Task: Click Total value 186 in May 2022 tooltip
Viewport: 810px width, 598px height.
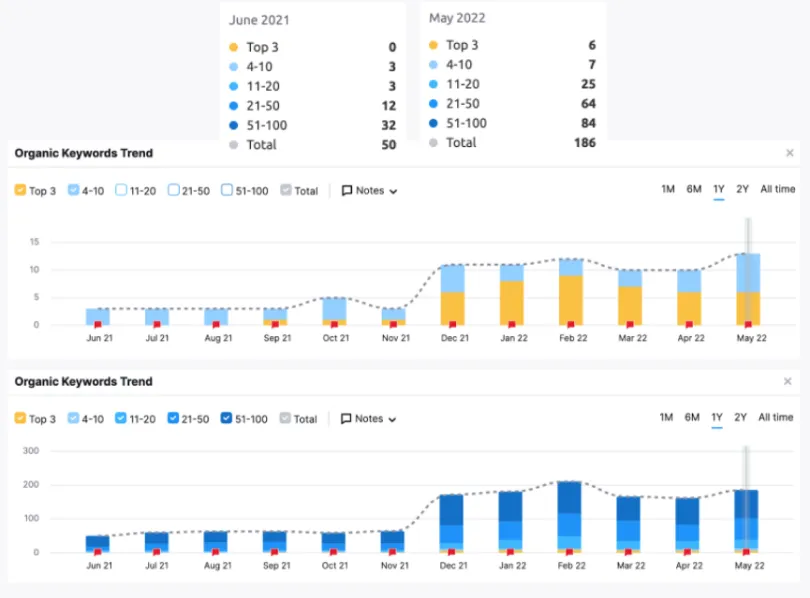Action: pos(585,143)
